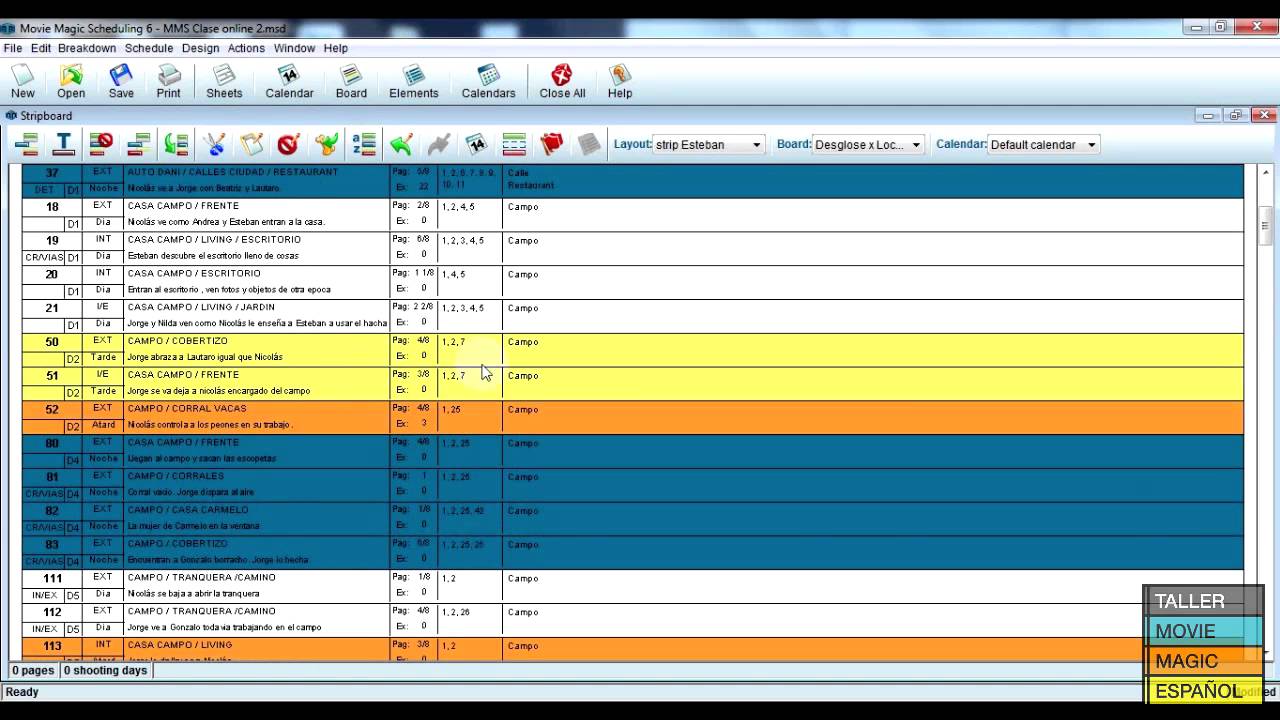Viewport: 1280px width, 720px height.
Task: Click the Close All button
Action: tap(562, 81)
